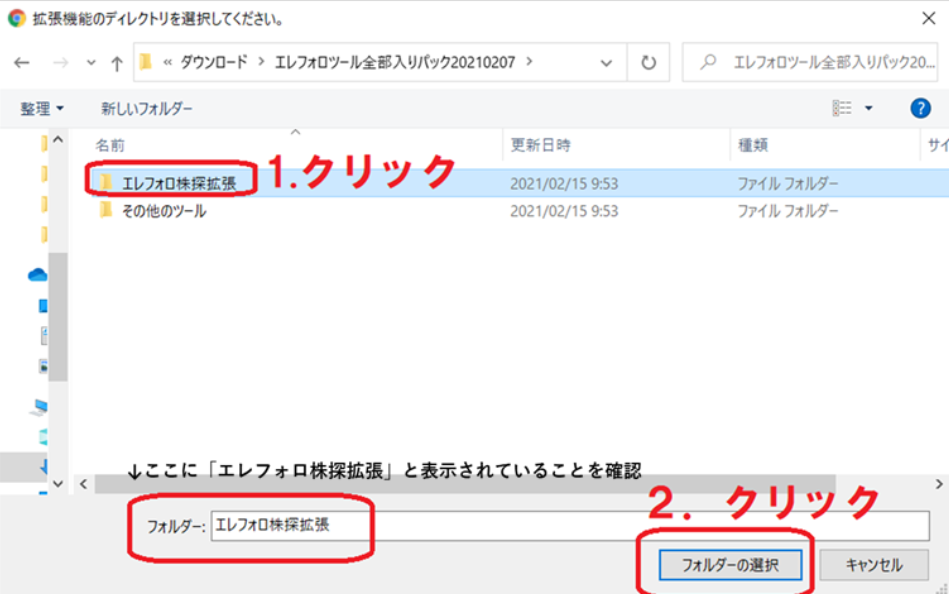
Task: Click date 2021/02/15 9:53 of その他のツール
Action: click(564, 211)
